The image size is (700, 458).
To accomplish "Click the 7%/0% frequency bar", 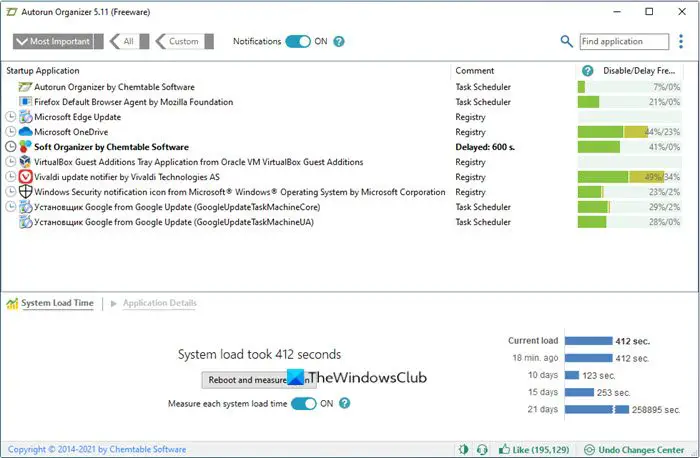I will coord(629,87).
